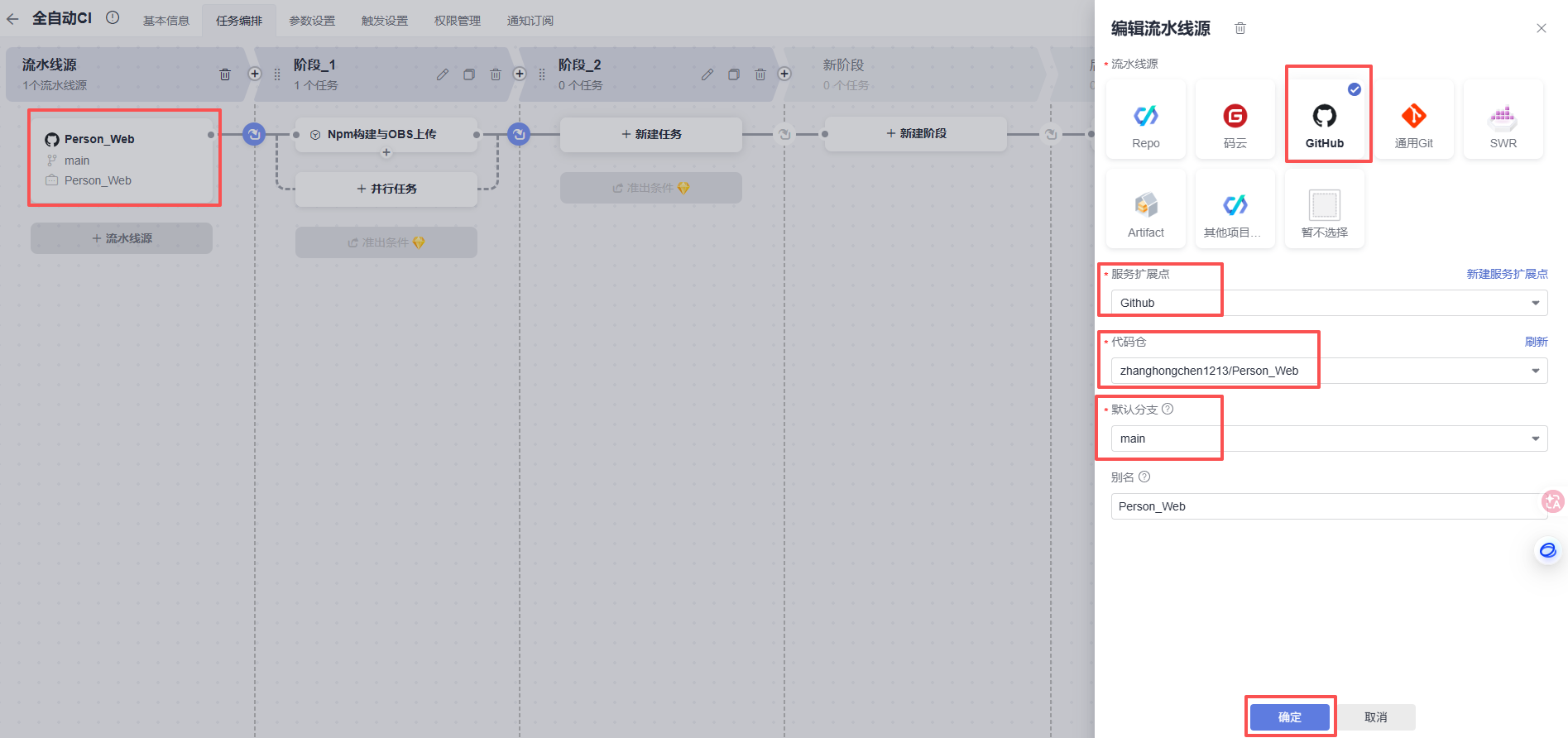Image resolution: width=1568 pixels, height=738 pixels.
Task: Refresh repositories with 刷新 link
Action: click(1537, 342)
